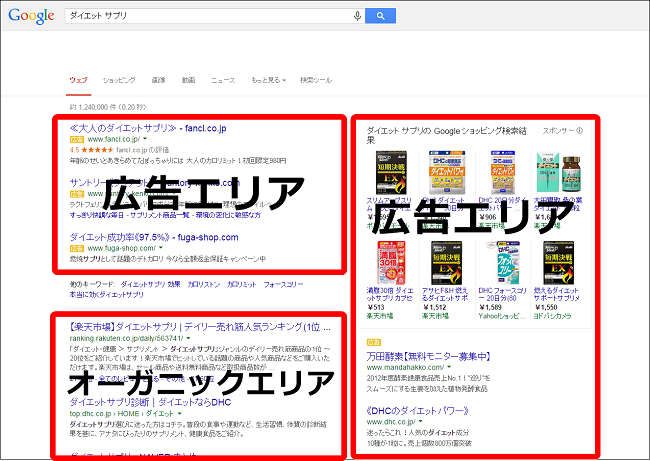Open ダイエットサプリ診断 DHC result
The image size is (650, 461).
click(x=150, y=402)
